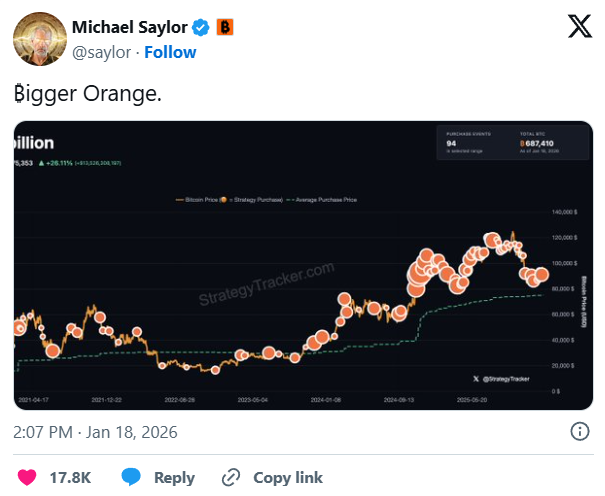This screenshot has height=496, width=605.
Task: Follow the @saylor account
Action: pos(169,52)
